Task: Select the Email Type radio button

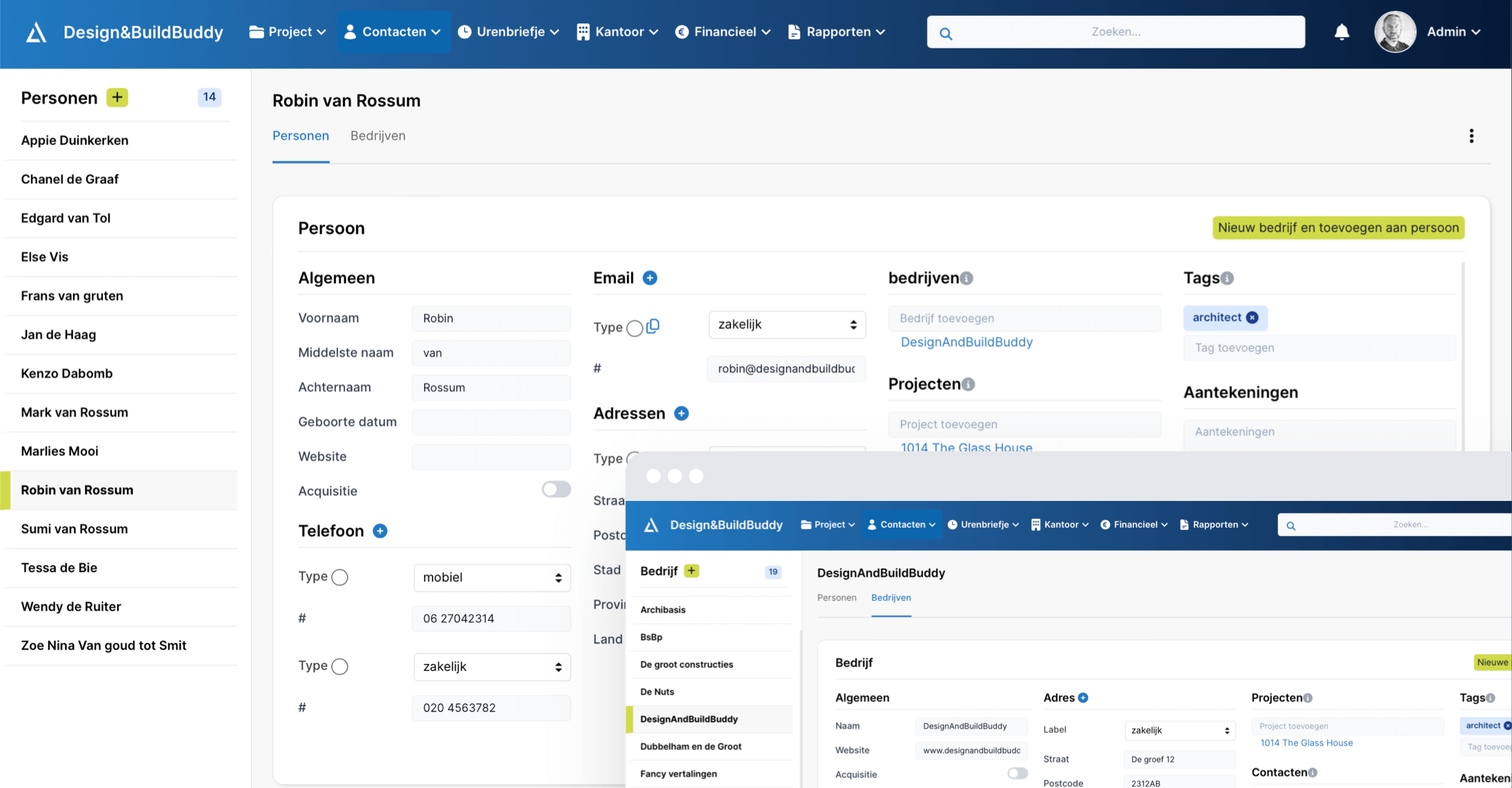Action: pyautogui.click(x=635, y=328)
